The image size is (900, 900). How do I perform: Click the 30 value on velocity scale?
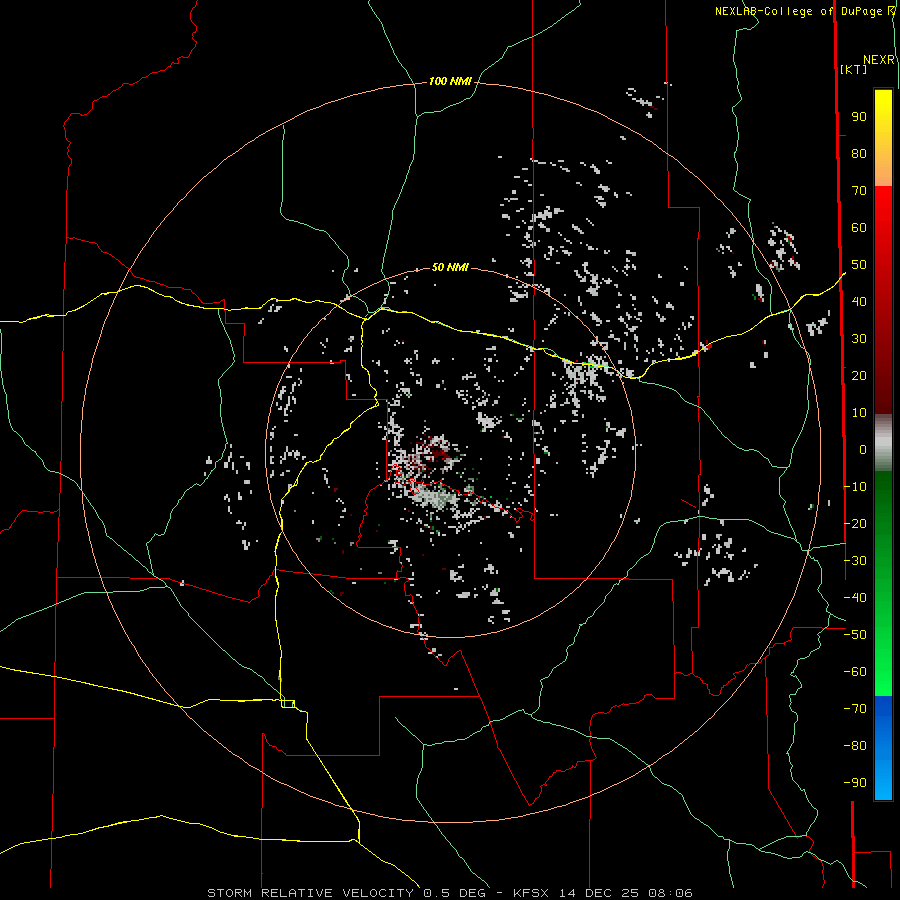pyautogui.click(x=859, y=339)
